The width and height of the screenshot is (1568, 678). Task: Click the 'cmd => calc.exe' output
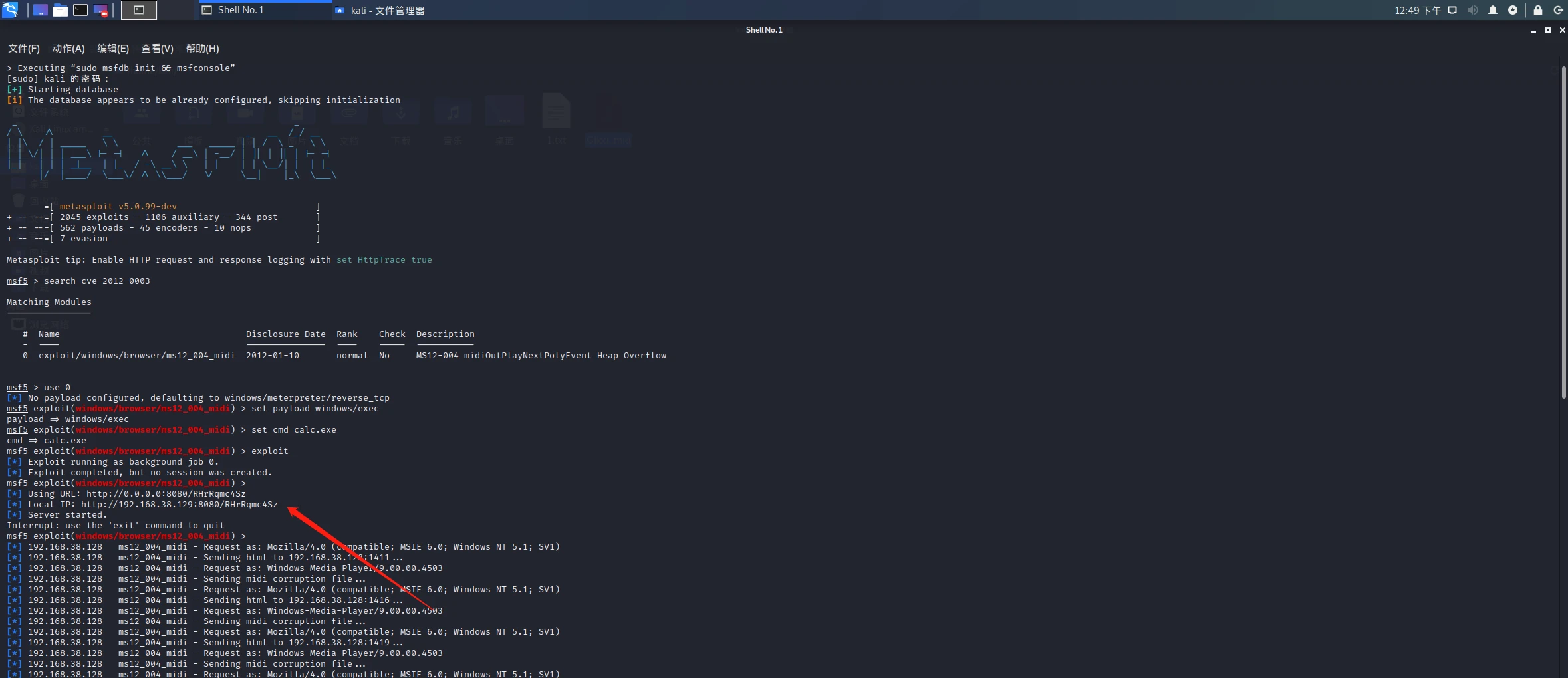pos(47,441)
